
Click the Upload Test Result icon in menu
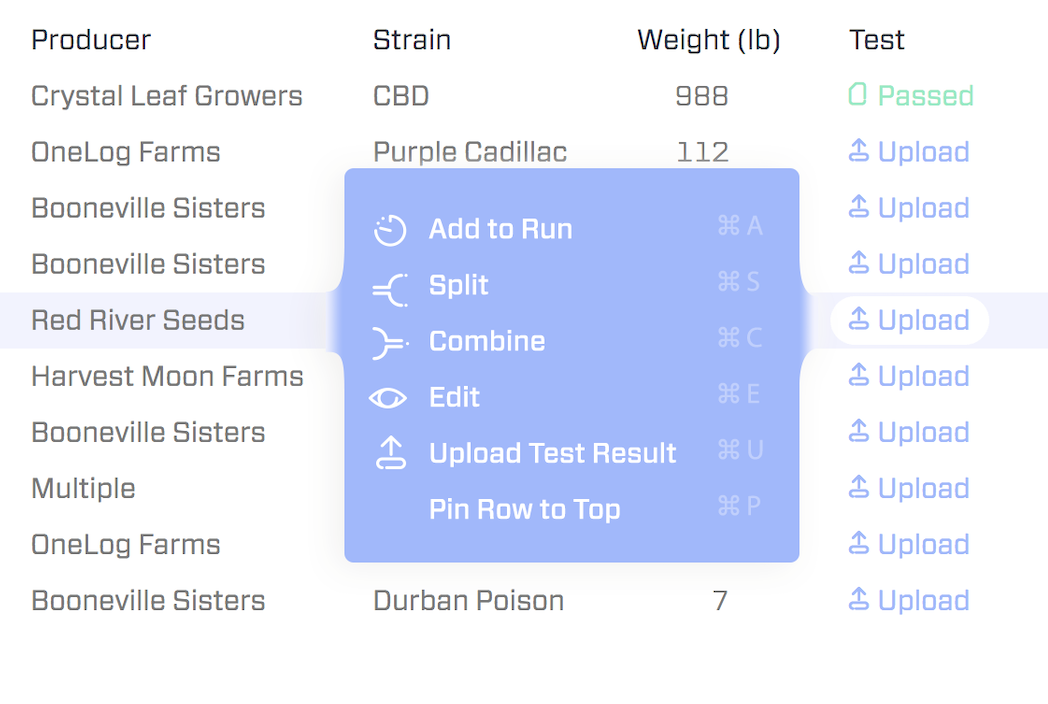coord(390,454)
